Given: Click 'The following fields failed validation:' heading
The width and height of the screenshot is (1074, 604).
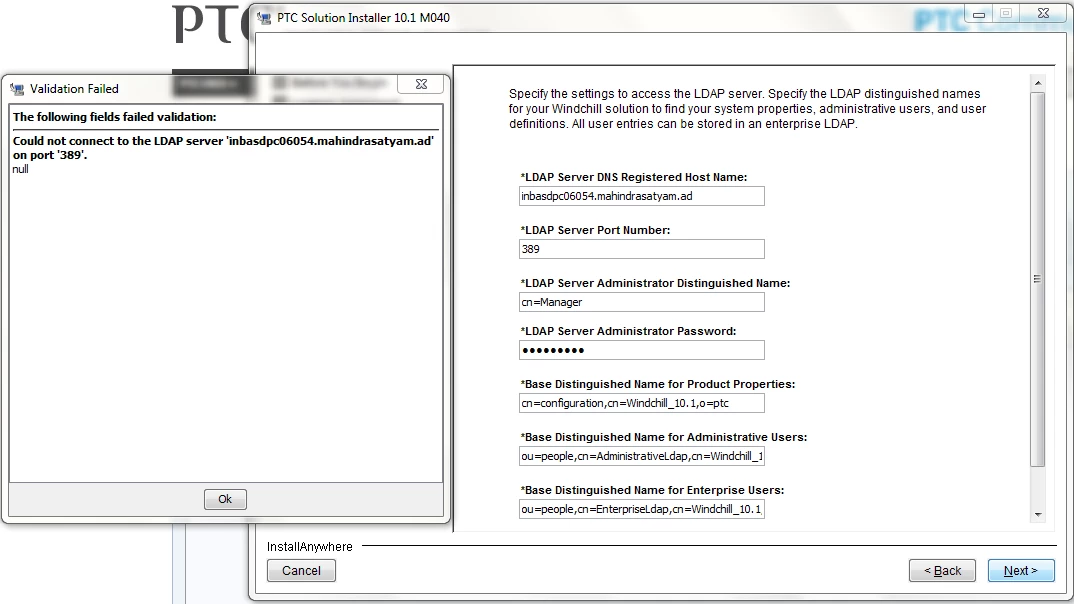Looking at the screenshot, I should point(114,117).
